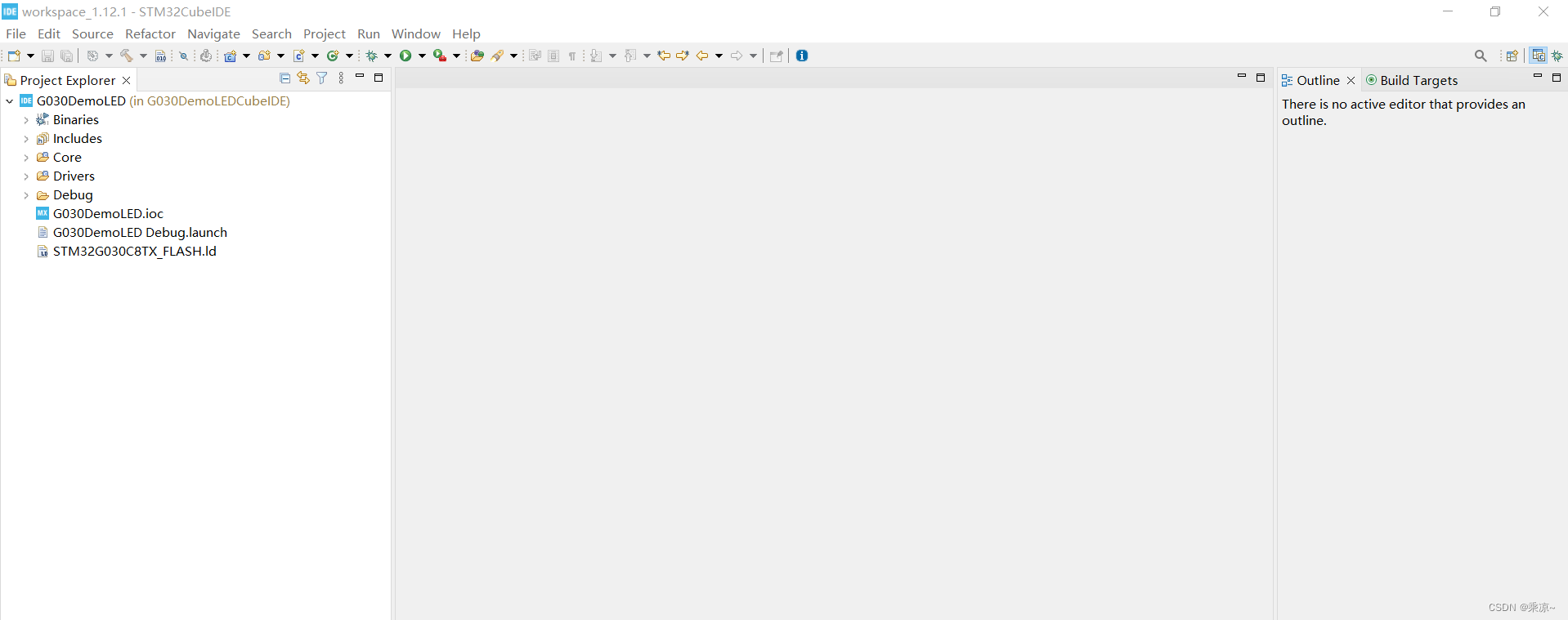Maximize the editor area
1568x620 pixels.
tap(1261, 78)
